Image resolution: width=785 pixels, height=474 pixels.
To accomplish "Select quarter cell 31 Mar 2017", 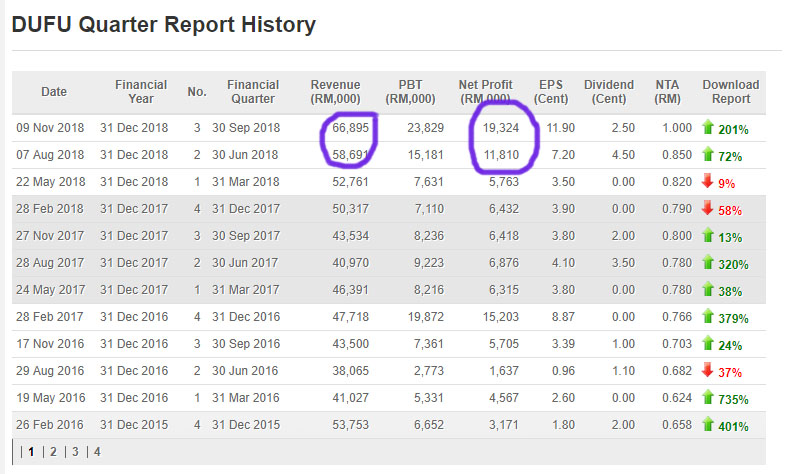I will coord(245,290).
